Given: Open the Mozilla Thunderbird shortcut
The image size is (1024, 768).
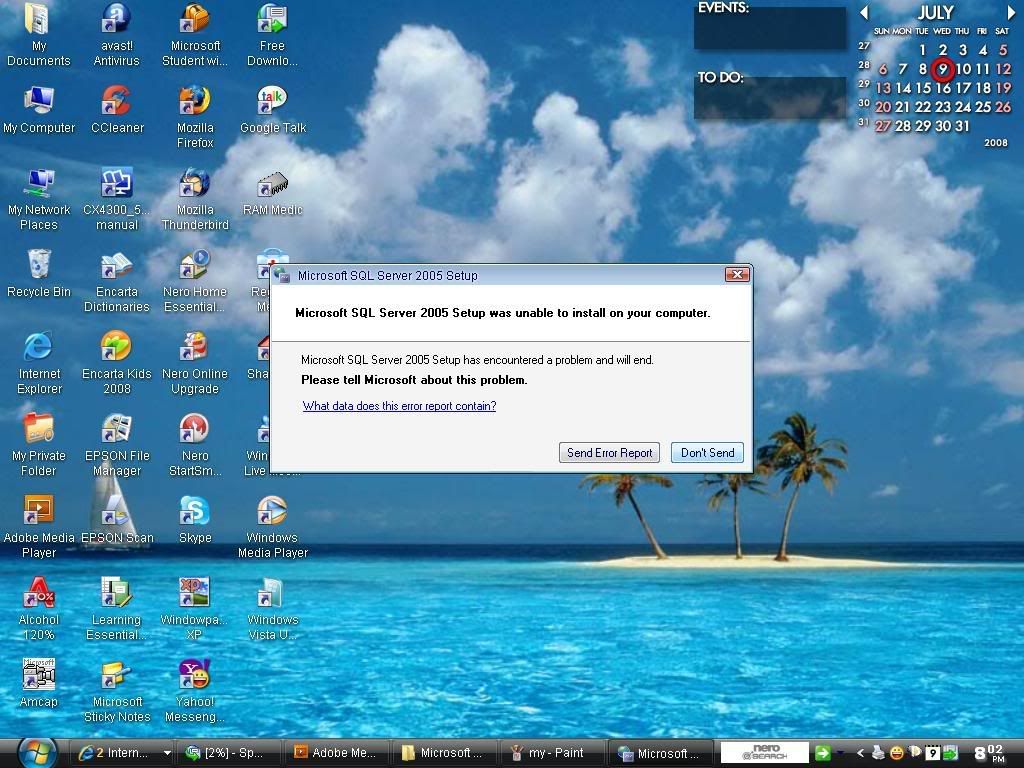Looking at the screenshot, I should point(195,185).
